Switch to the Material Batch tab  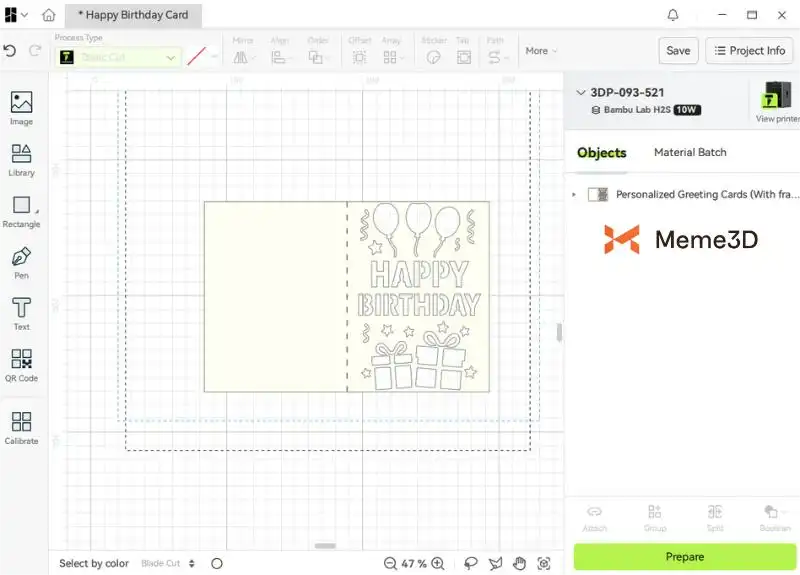(x=690, y=152)
